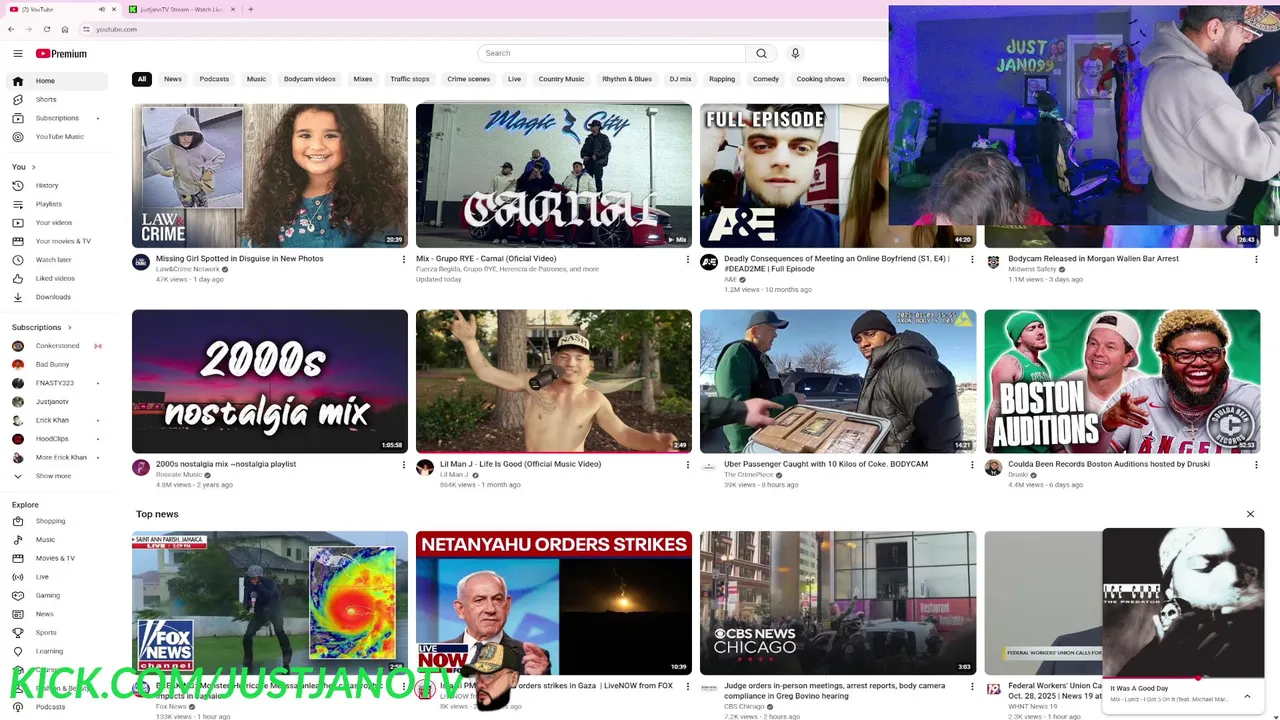Open Live under Explore
The image size is (1280, 720).
[x=42, y=577]
